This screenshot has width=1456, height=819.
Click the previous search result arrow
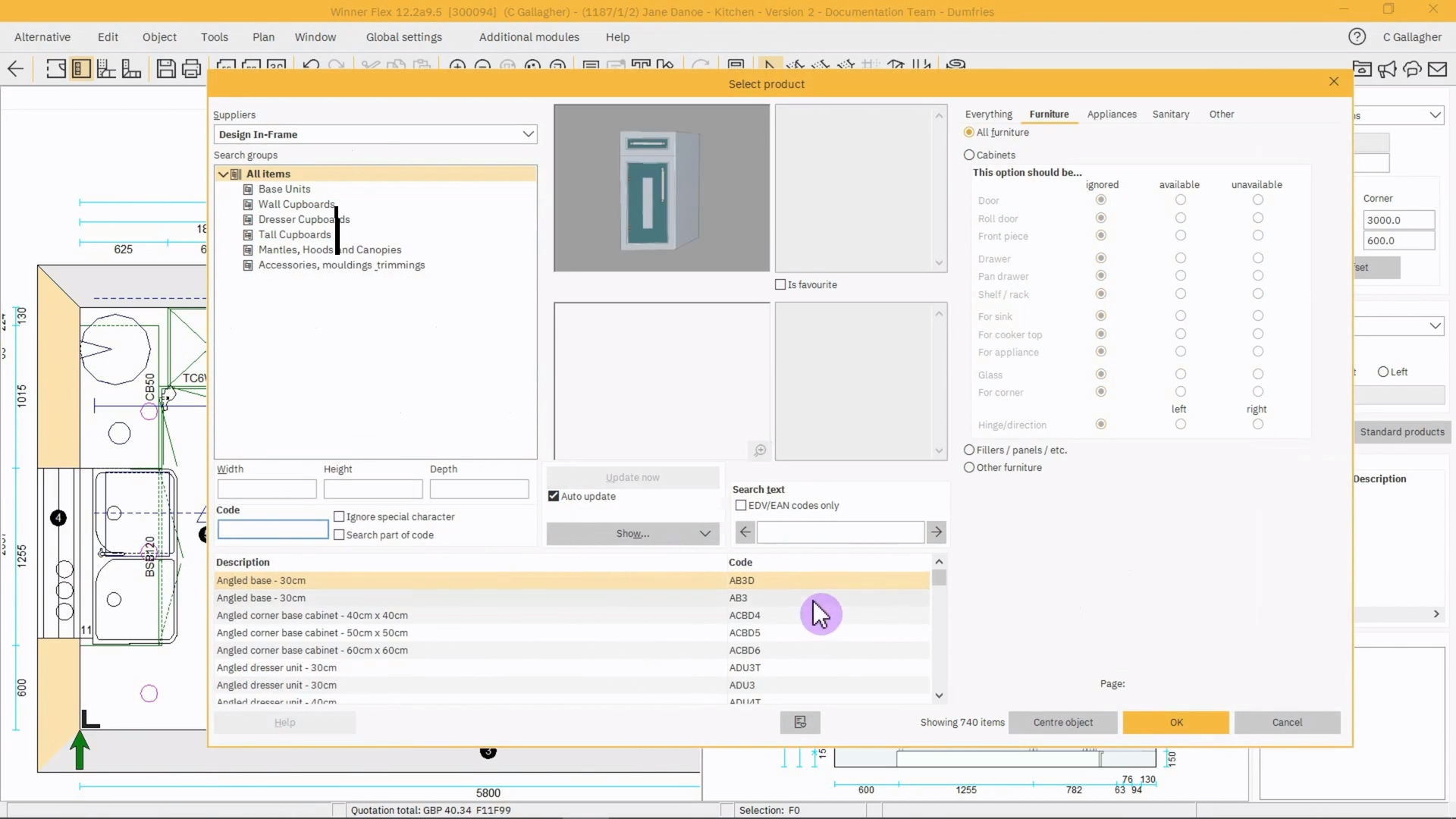point(745,532)
